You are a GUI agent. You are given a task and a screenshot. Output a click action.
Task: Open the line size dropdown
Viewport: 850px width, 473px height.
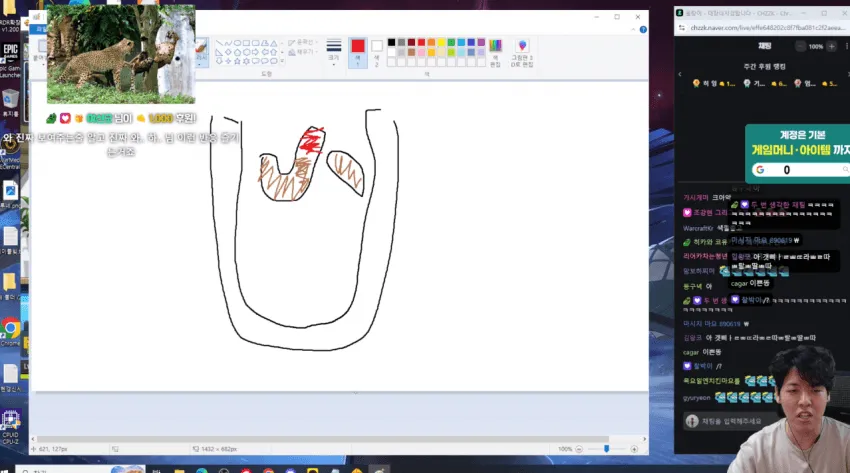tap(334, 53)
